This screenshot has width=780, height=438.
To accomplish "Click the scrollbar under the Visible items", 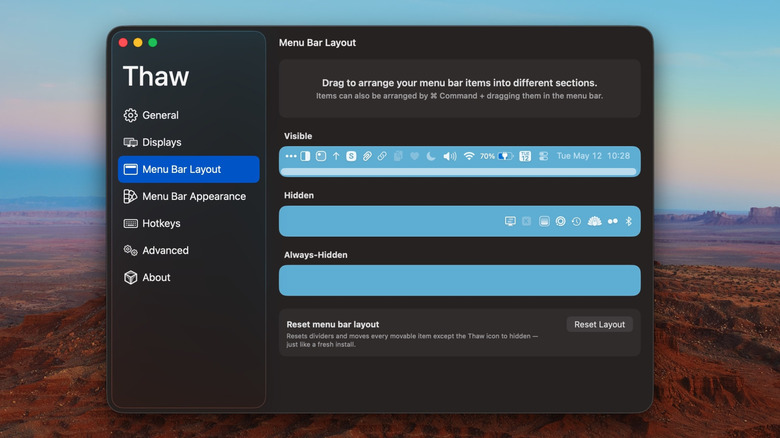I will [x=458, y=172].
